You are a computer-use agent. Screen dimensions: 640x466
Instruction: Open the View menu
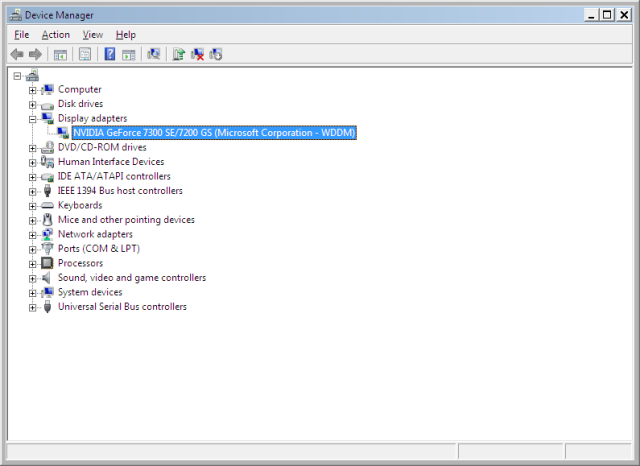[x=93, y=35]
